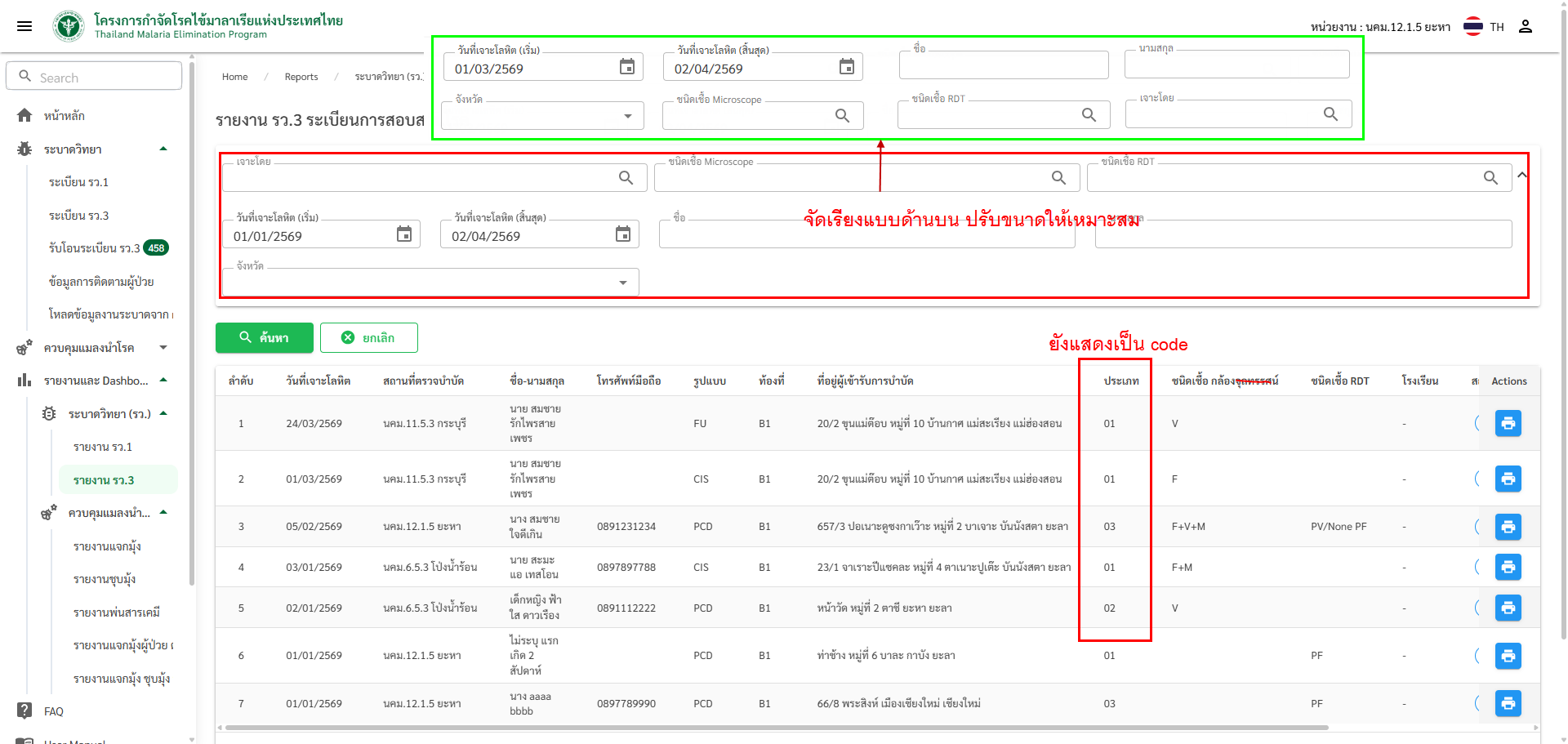Image resolution: width=1568 pixels, height=744 pixels.
Task: Expand the ควบคุมแมลงนำโรค sidebar section
Action: tap(163, 348)
